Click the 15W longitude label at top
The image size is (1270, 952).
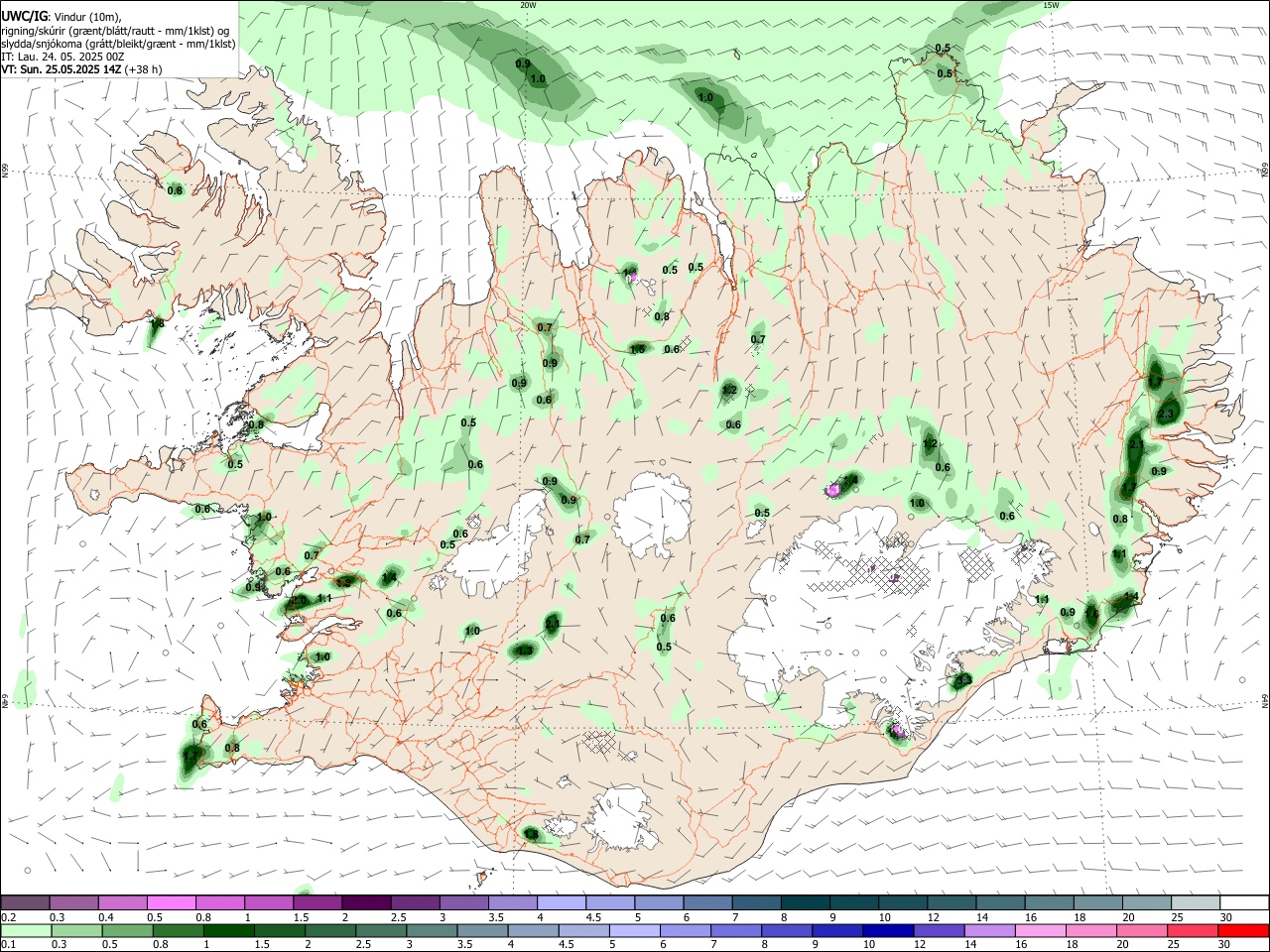click(x=1051, y=5)
